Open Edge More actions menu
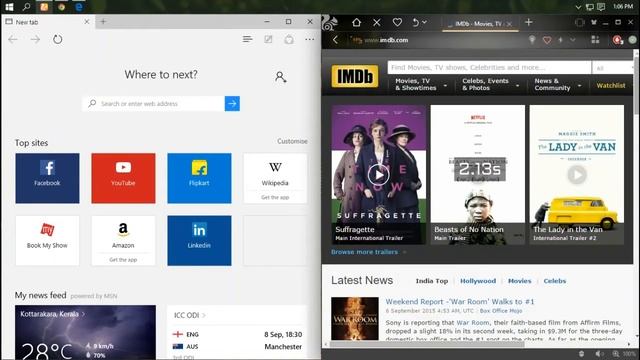Viewport: 640px width, 360px height. (x=310, y=39)
